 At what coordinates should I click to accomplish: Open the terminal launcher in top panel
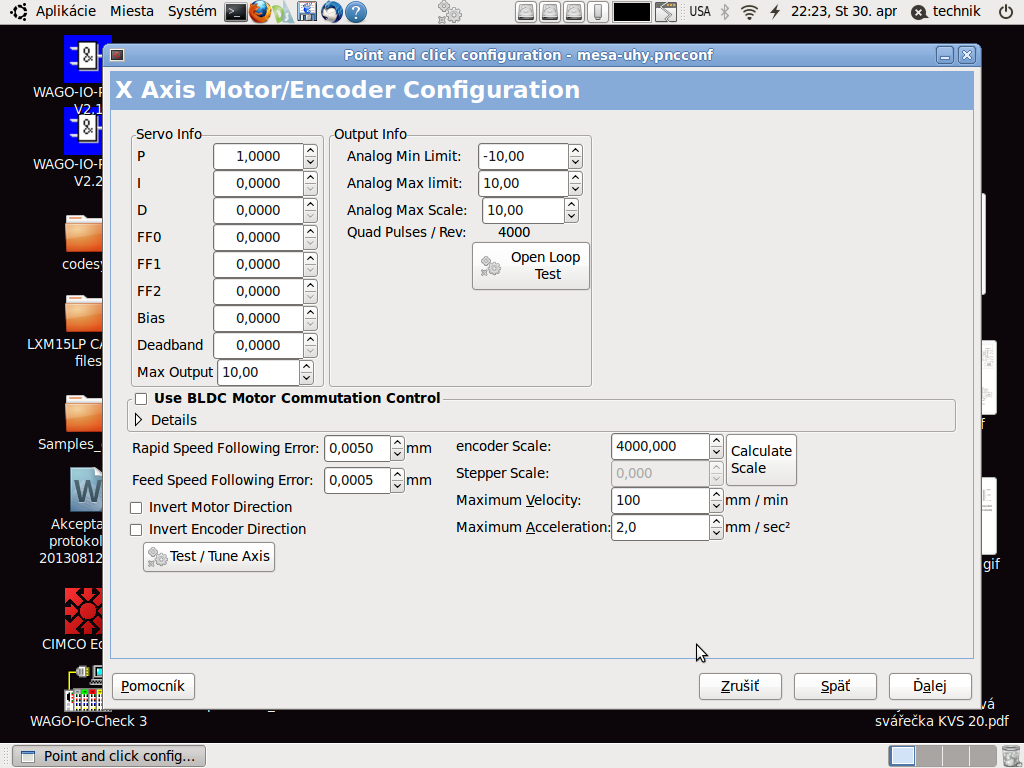click(x=235, y=12)
